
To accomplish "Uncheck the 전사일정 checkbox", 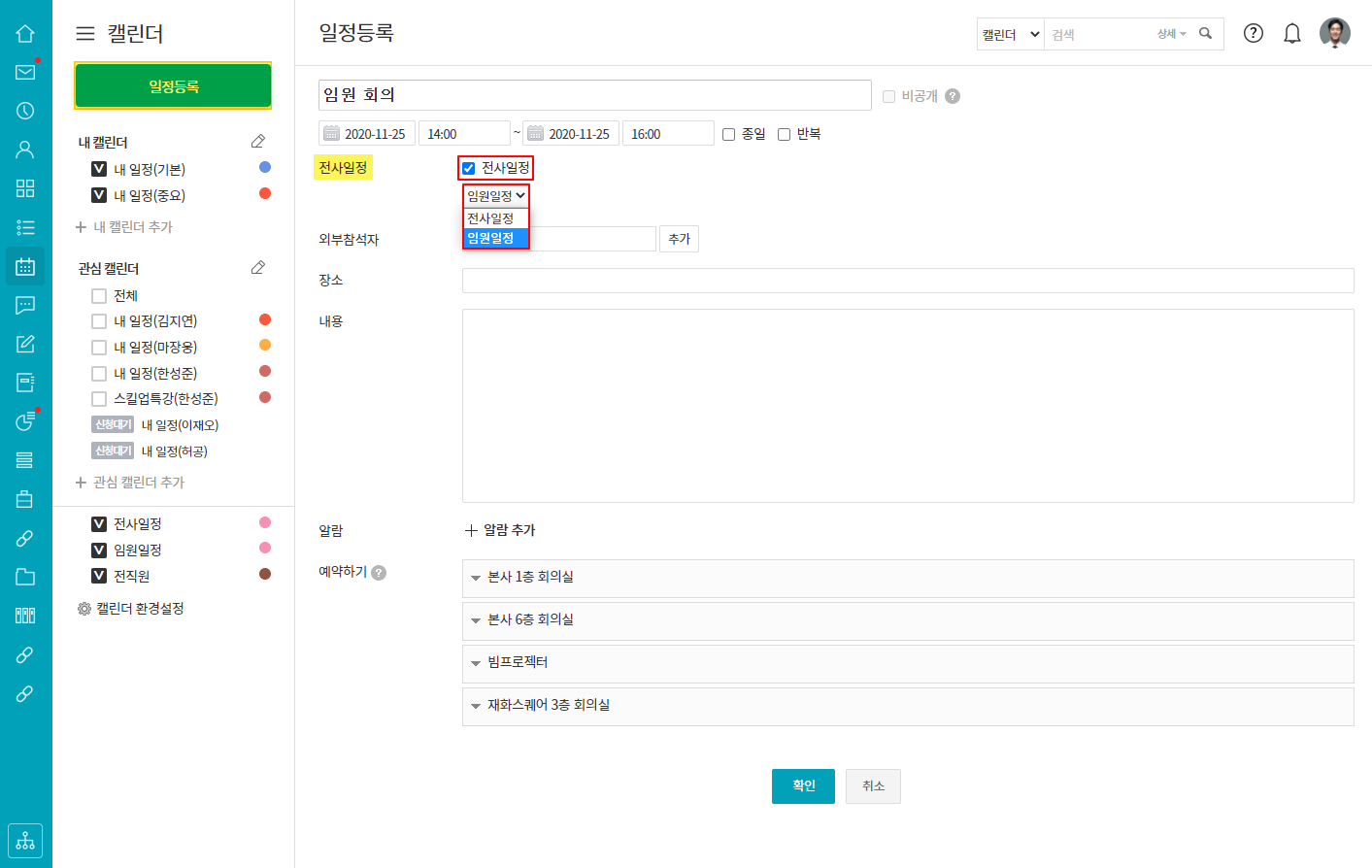I will click(x=469, y=168).
